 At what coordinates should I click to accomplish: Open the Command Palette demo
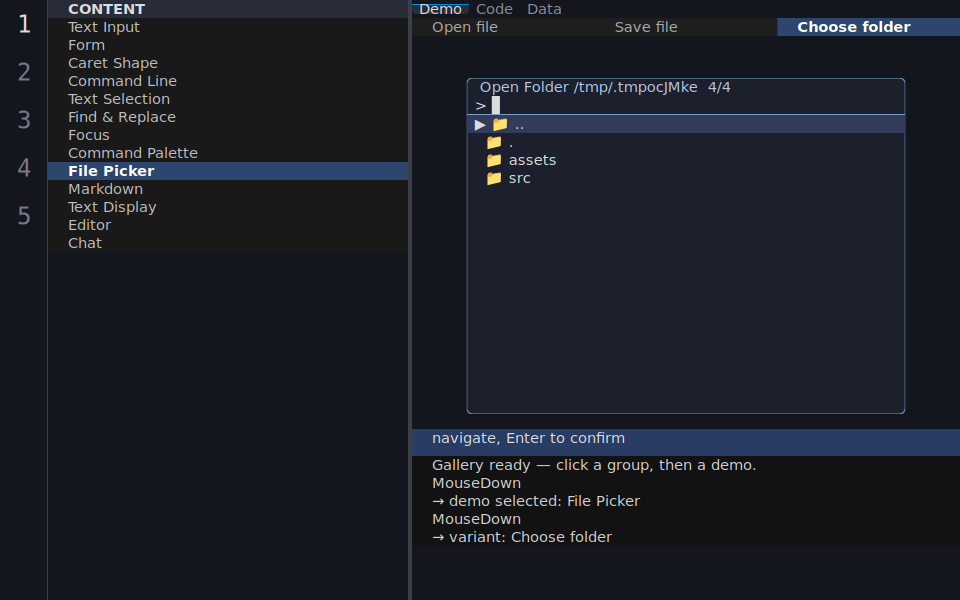click(x=228, y=153)
